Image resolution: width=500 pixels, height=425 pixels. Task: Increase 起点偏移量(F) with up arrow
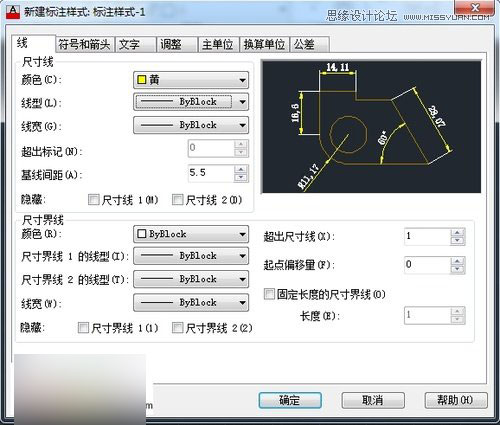[x=457, y=261]
